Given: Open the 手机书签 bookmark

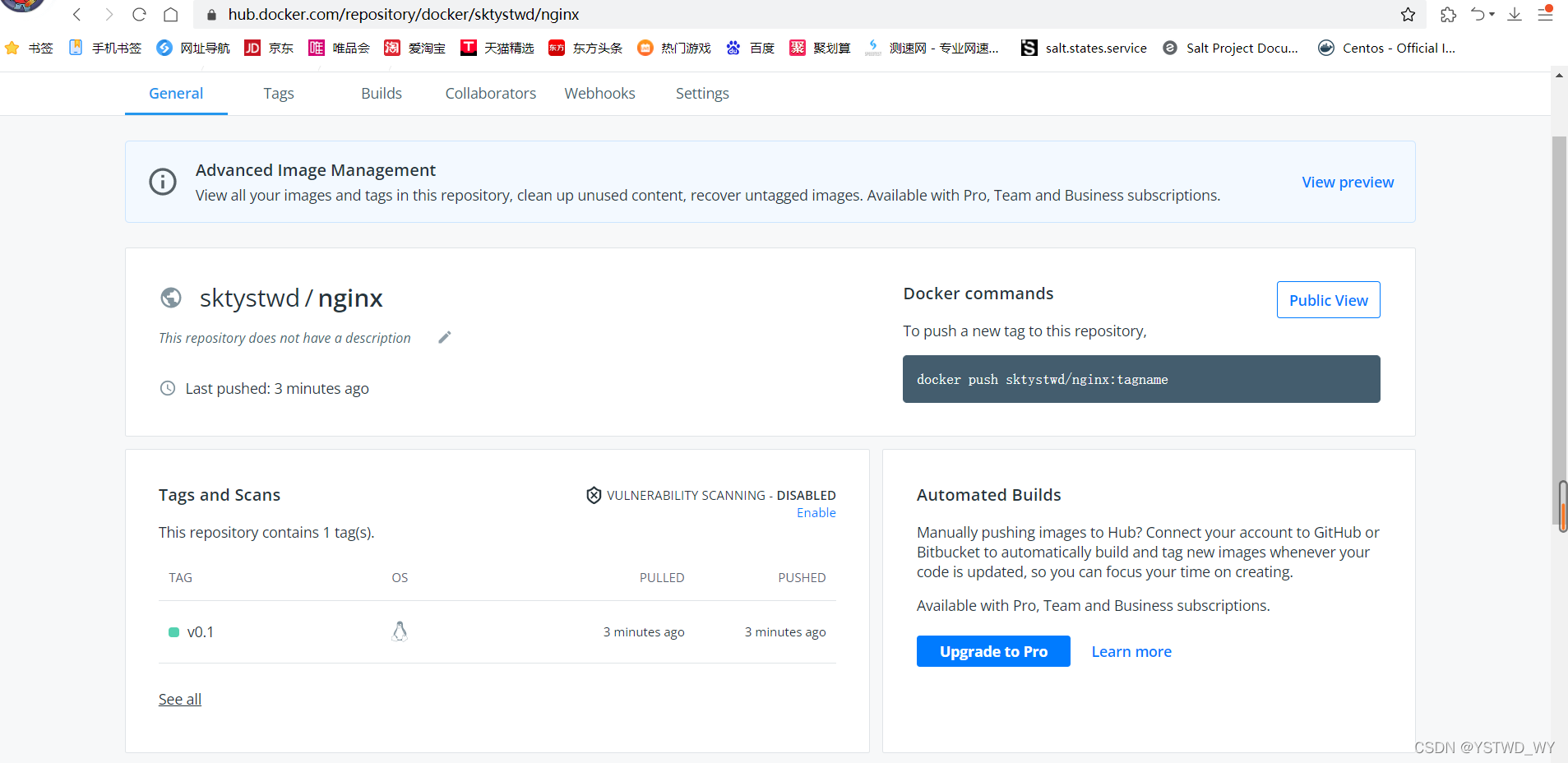Looking at the screenshot, I should coord(105,48).
